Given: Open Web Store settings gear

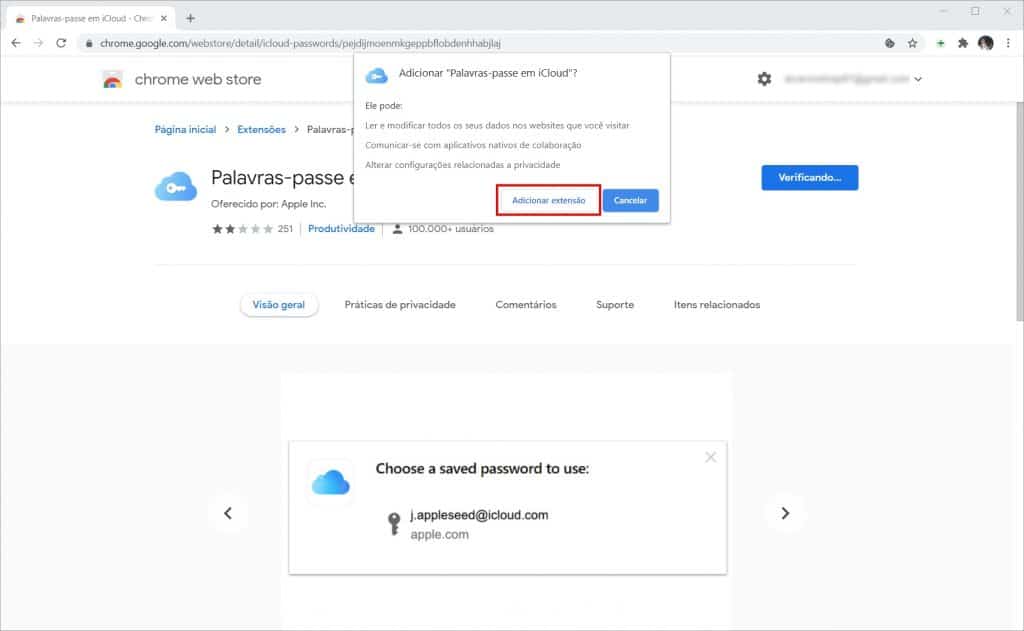Looking at the screenshot, I should tap(764, 79).
